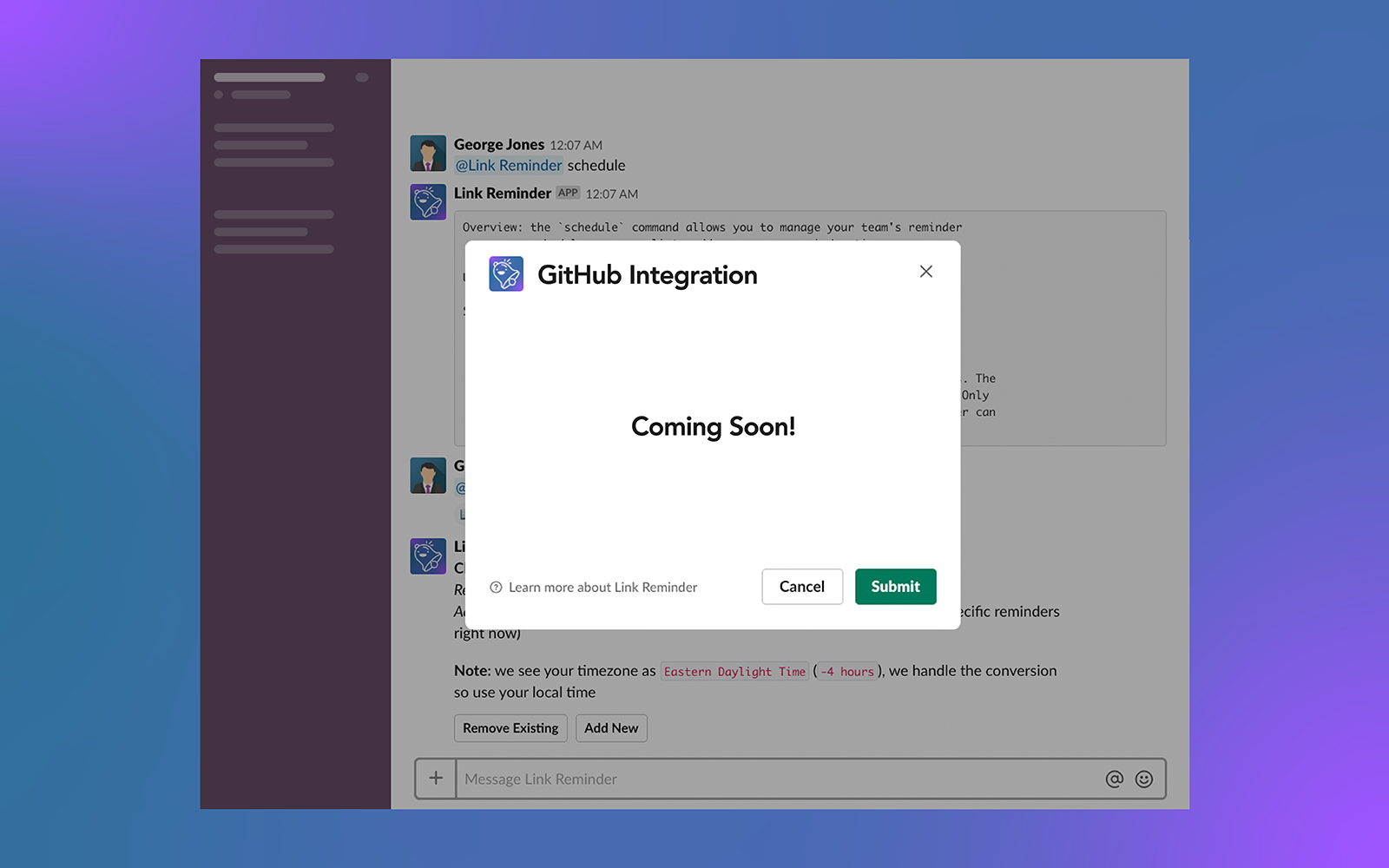Click the help circle icon in dialog footer
The width and height of the screenshot is (1389, 868).
click(496, 588)
